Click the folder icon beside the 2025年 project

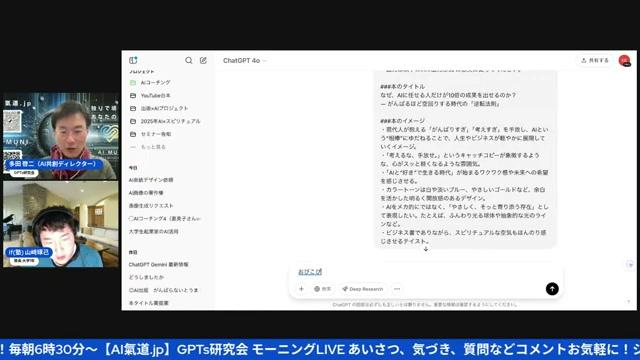point(133,121)
